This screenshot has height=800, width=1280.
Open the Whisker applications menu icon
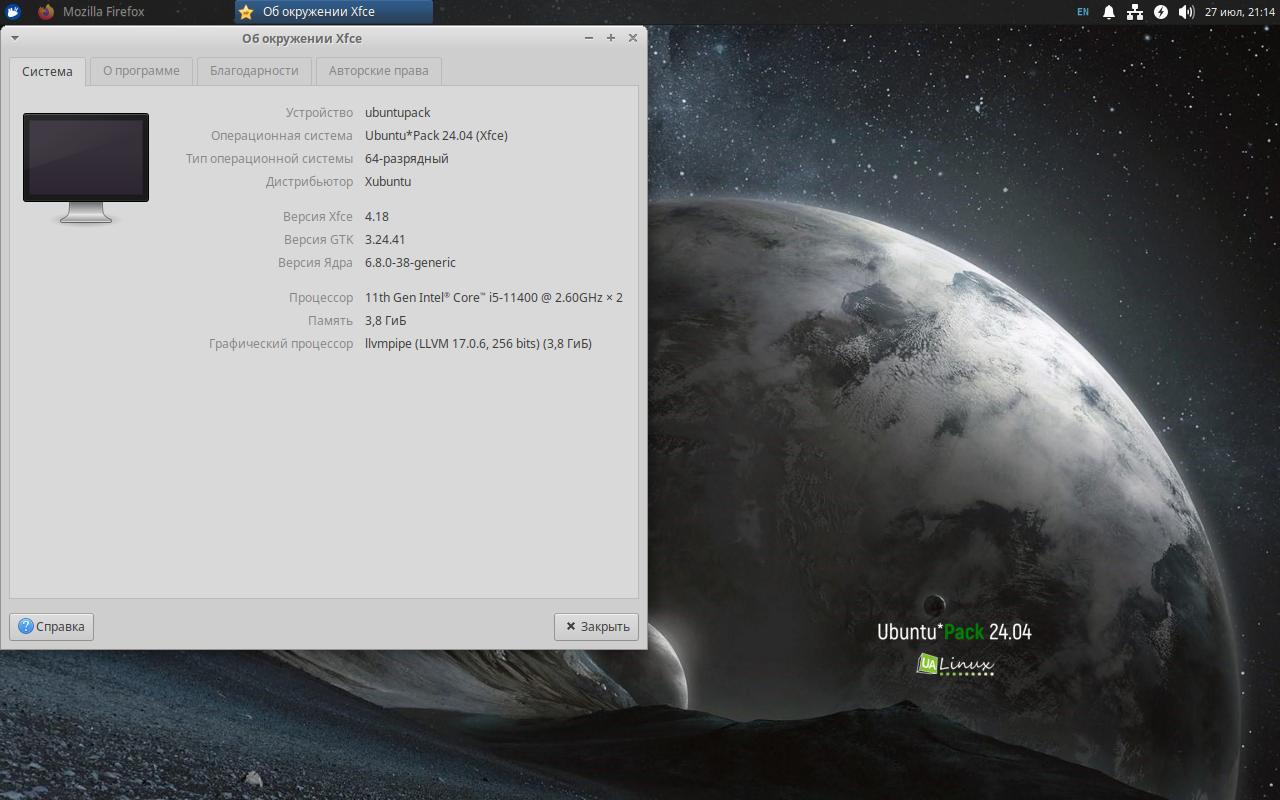click(x=12, y=12)
